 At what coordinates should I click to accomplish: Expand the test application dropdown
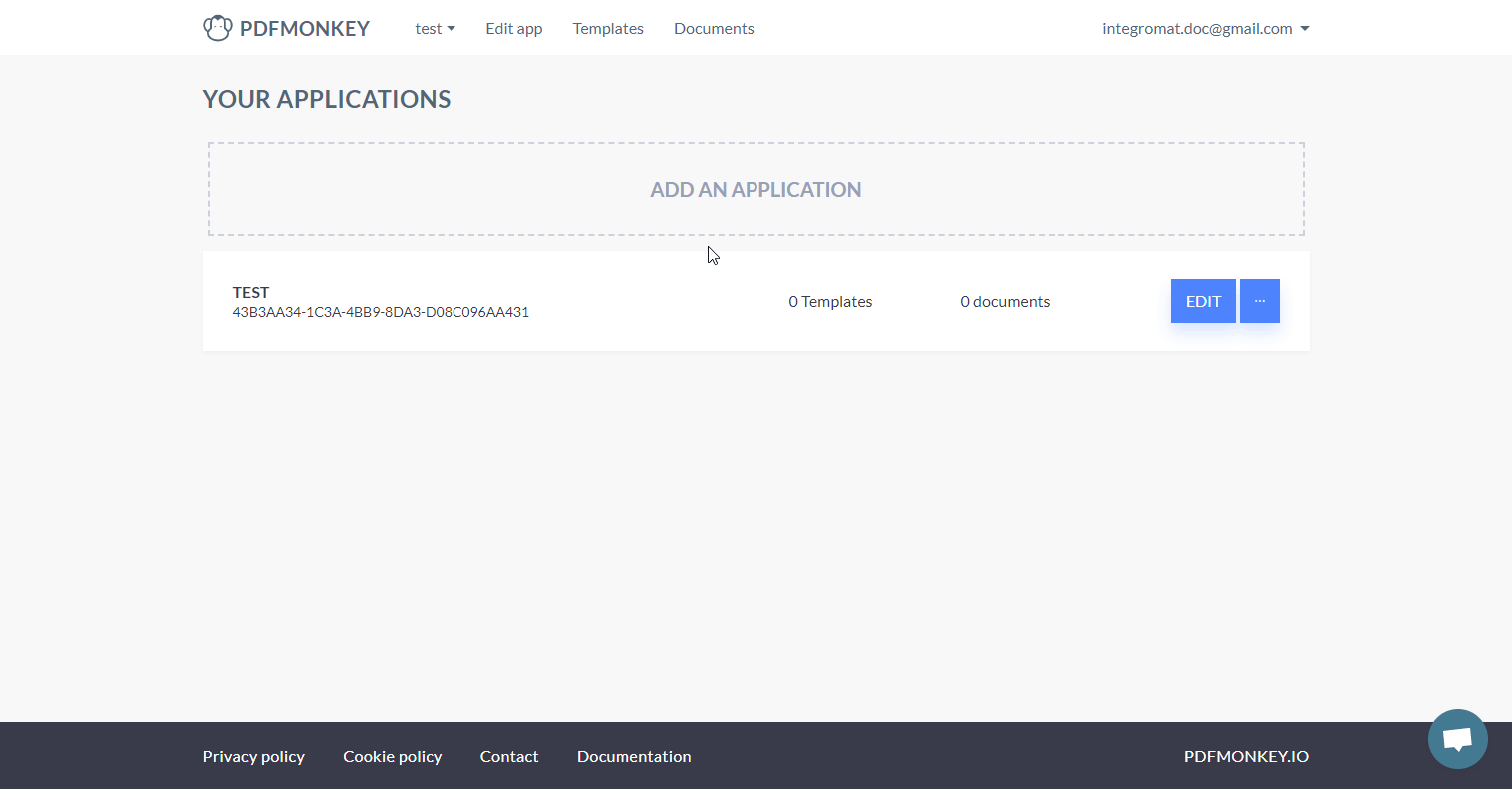click(435, 29)
